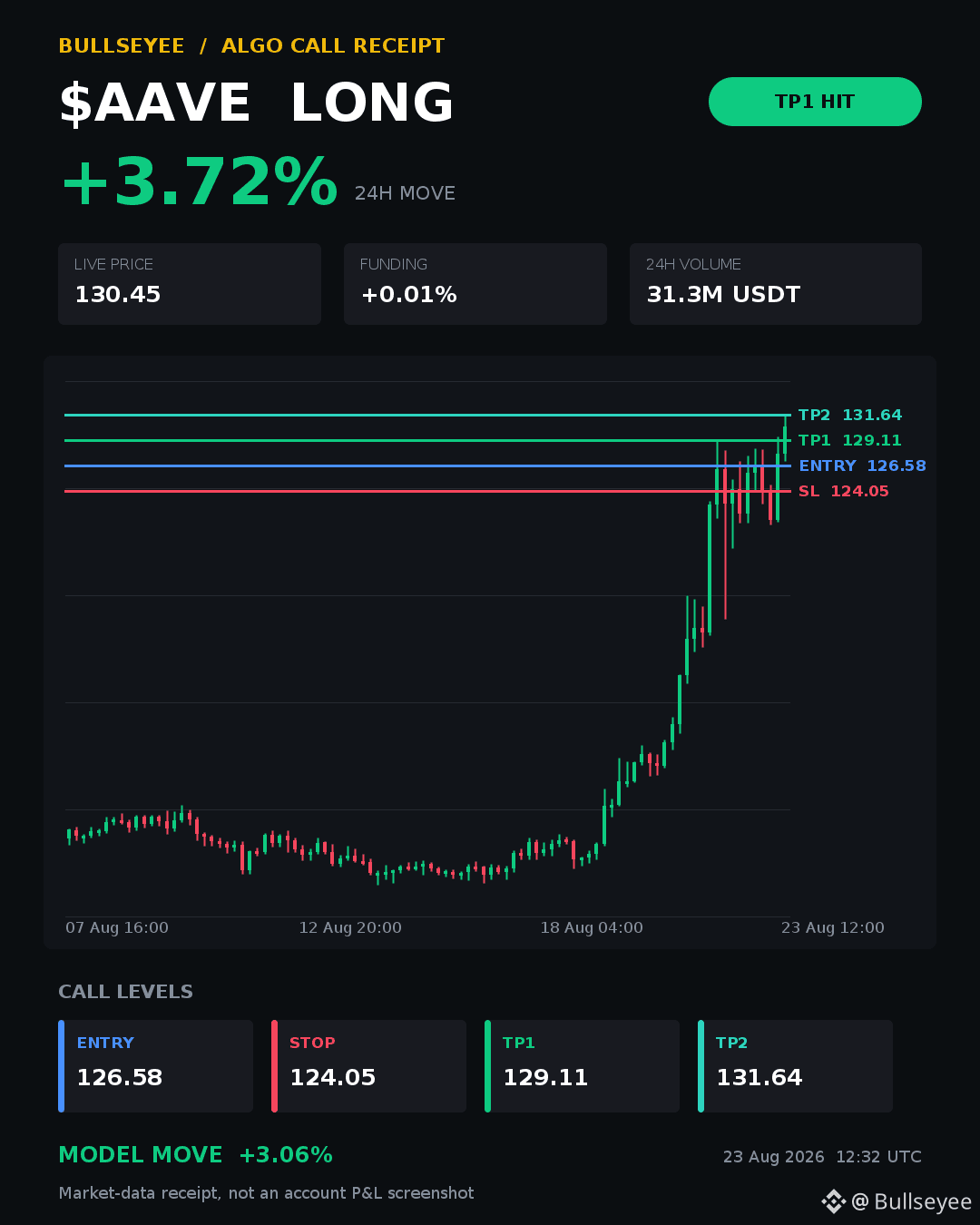This screenshot has height=1225, width=980.
Task: Click the 07 Aug 16:00 axis label
Action: (117, 927)
